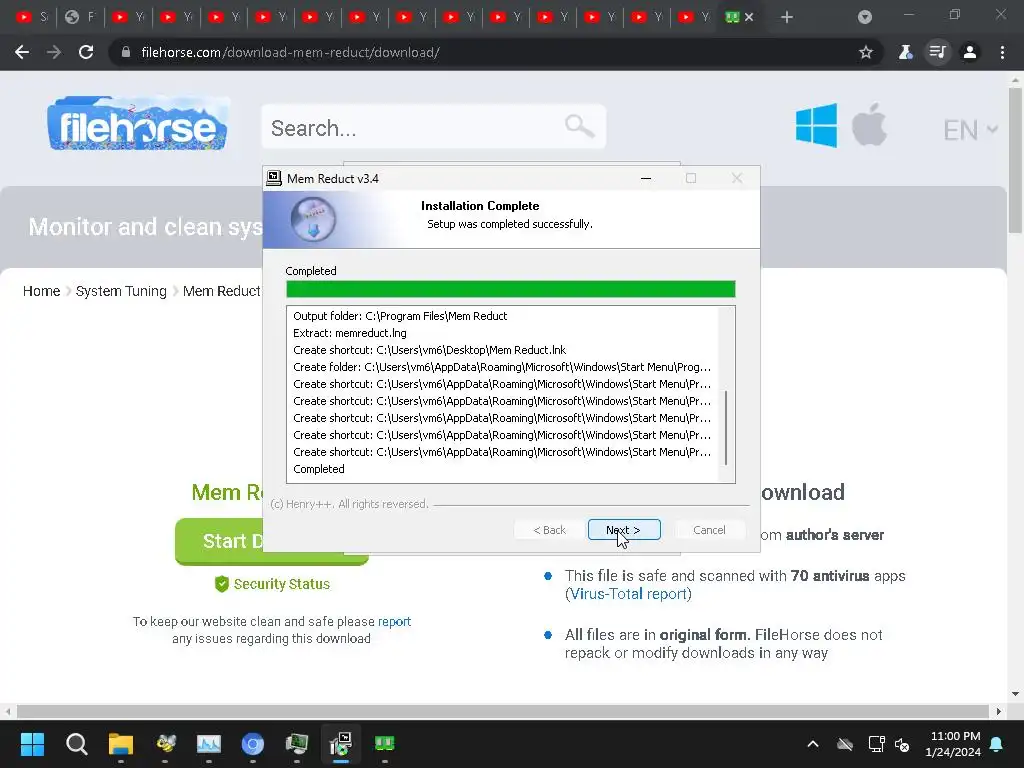Click the Next button in installer
Screen dimensions: 1024x768
624,530
